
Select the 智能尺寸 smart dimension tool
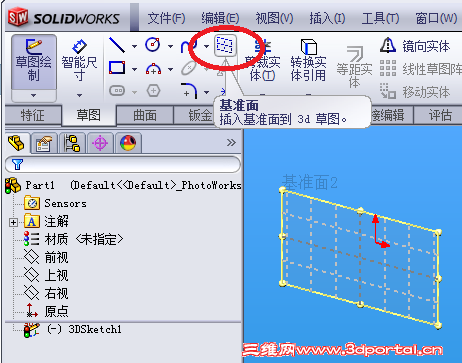pos(79,61)
